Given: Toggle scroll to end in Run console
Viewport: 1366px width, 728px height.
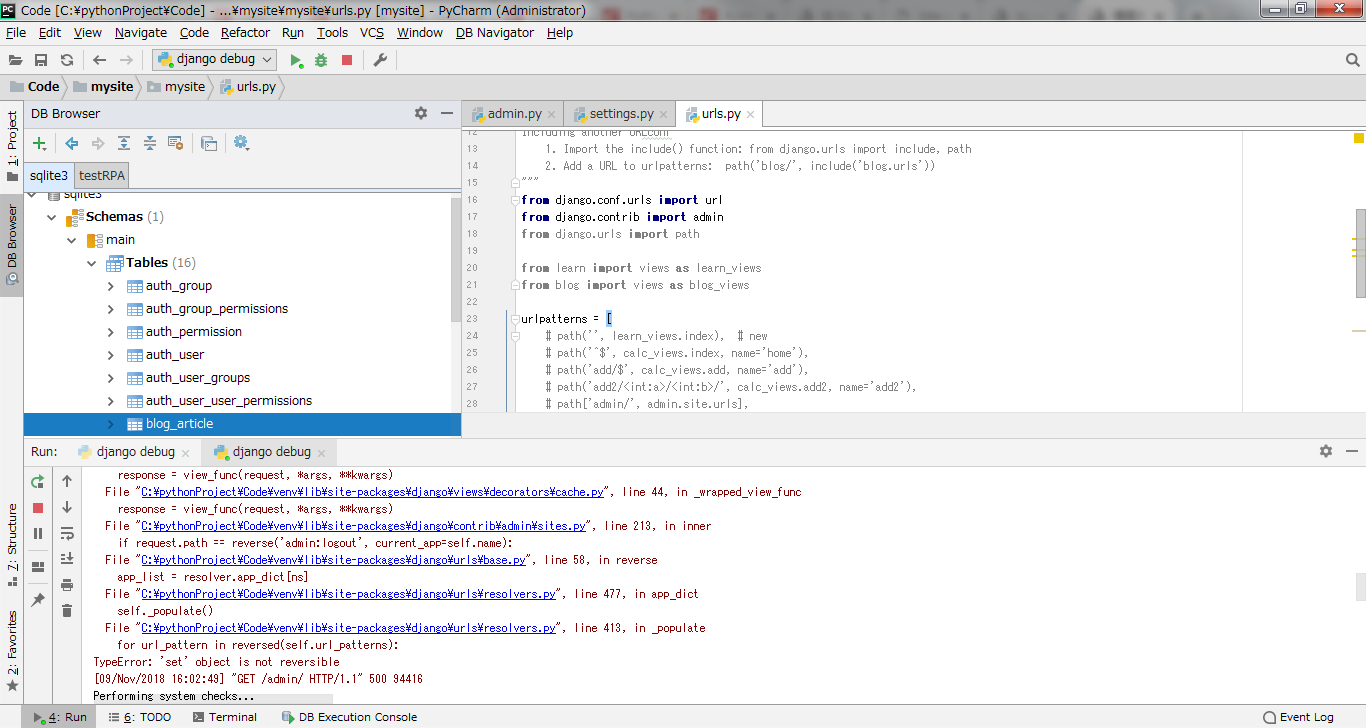Looking at the screenshot, I should pos(67,559).
